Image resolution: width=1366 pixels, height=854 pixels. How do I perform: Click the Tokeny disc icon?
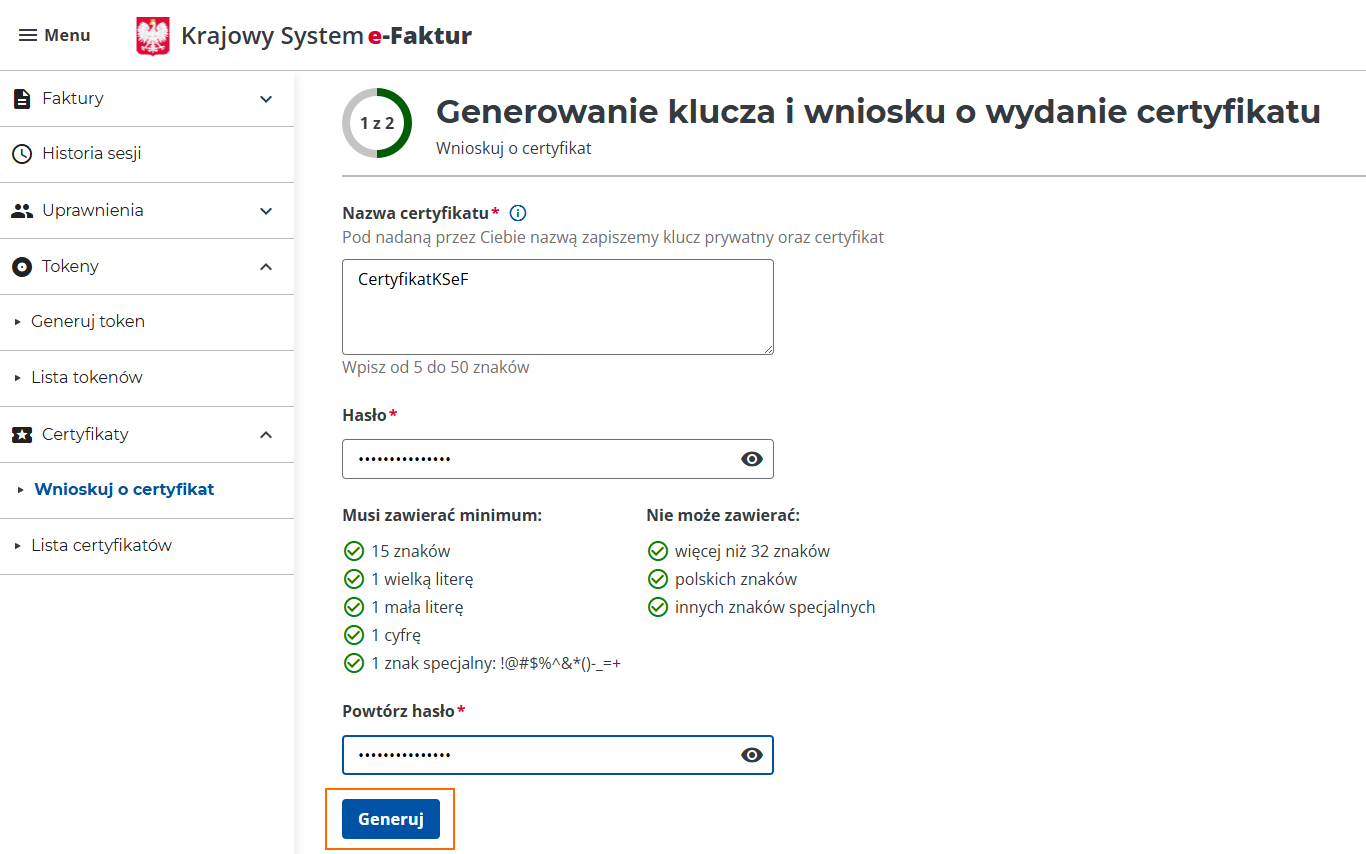21,266
